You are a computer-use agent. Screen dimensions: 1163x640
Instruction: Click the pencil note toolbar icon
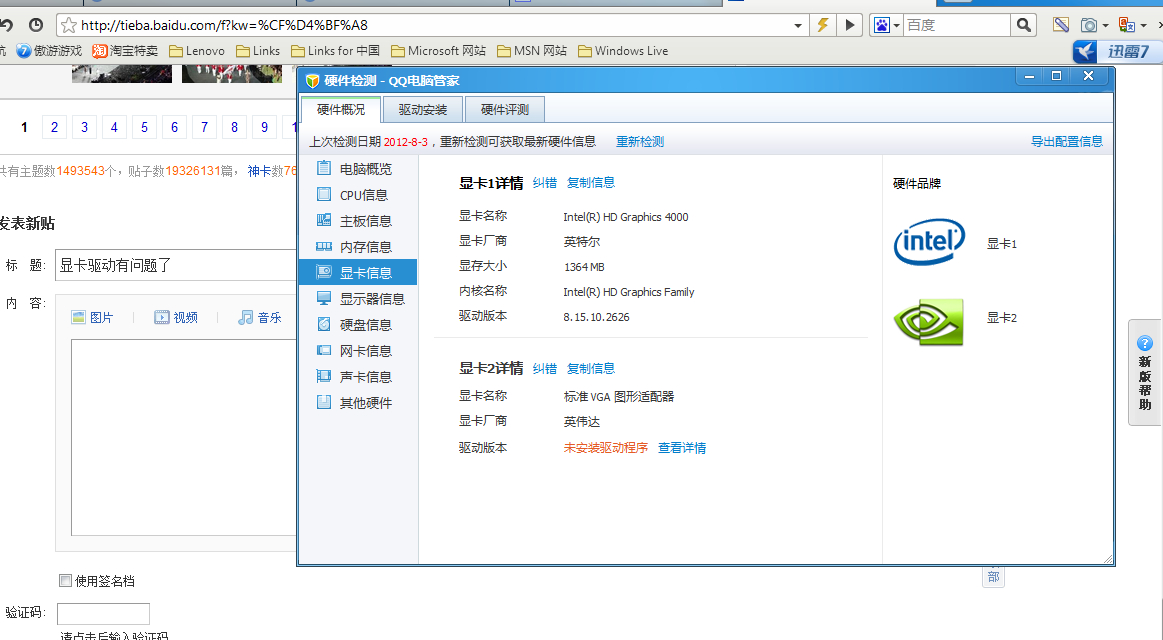(1061, 24)
